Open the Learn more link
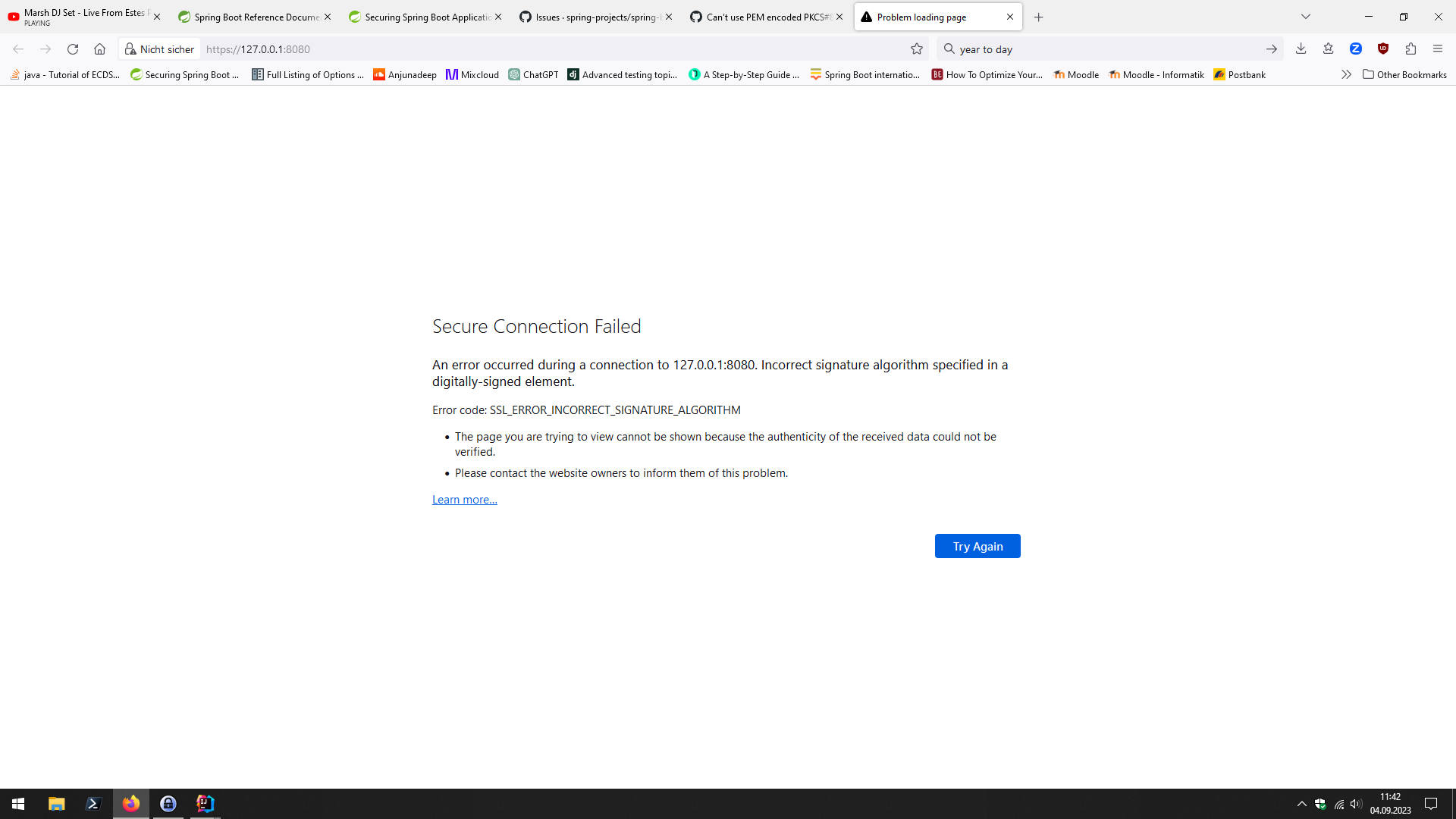This screenshot has width=1456, height=819. [x=465, y=500]
